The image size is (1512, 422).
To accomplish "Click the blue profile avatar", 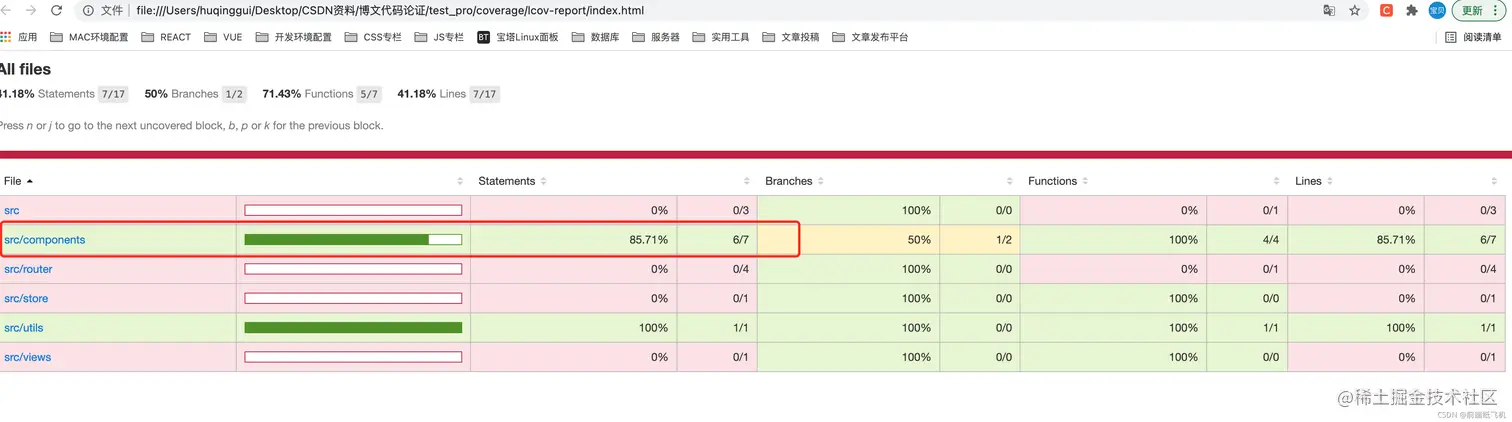I will tap(1437, 10).
